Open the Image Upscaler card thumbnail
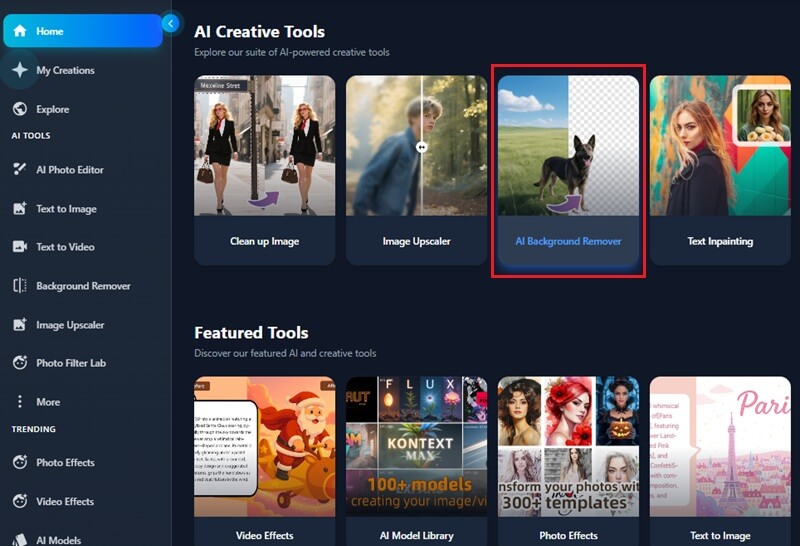 click(416, 145)
